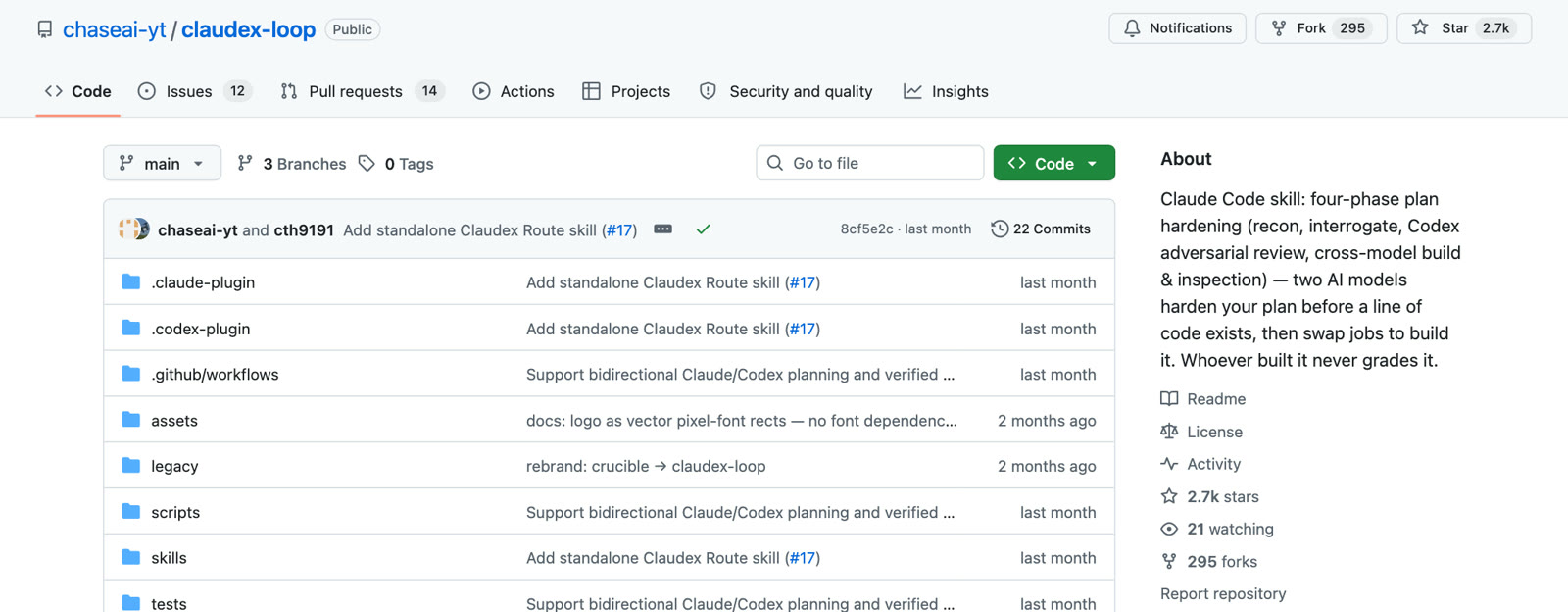The width and height of the screenshot is (1568, 612).
Task: Click the folder icon beside .claude-plugin
Action: pos(131,282)
